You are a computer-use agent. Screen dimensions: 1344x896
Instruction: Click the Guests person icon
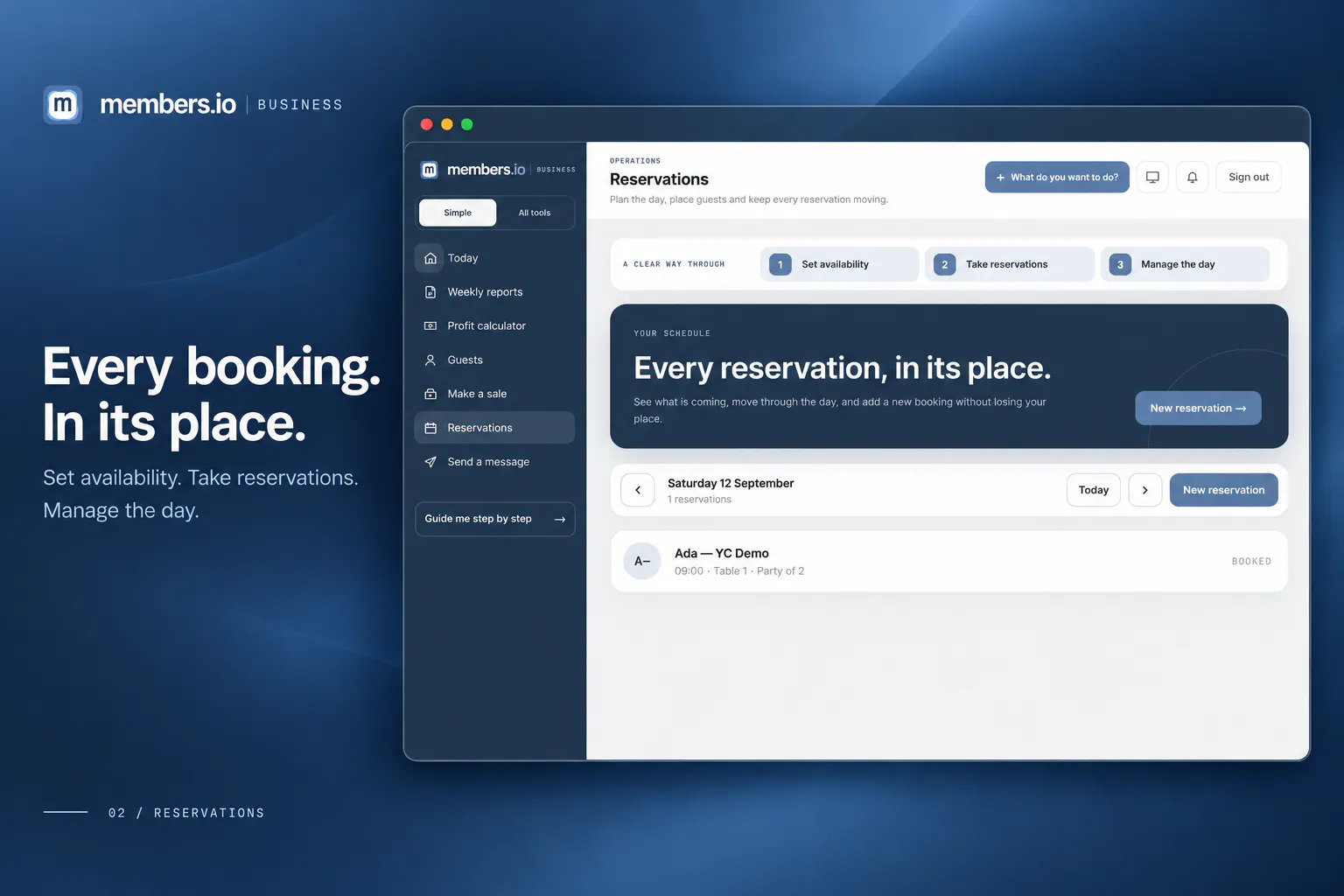430,360
